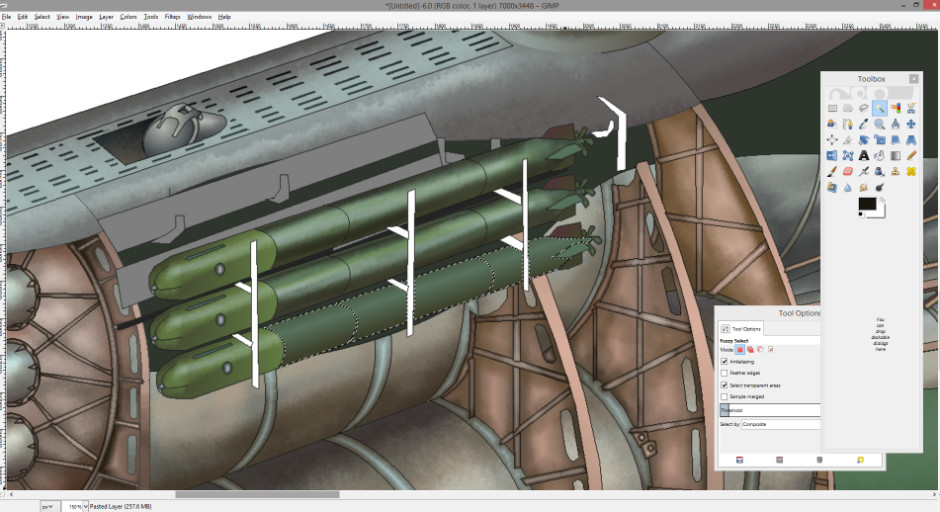Select the Blur/Sharpen droplet tool
The image size is (940, 512).
pyautogui.click(x=848, y=187)
